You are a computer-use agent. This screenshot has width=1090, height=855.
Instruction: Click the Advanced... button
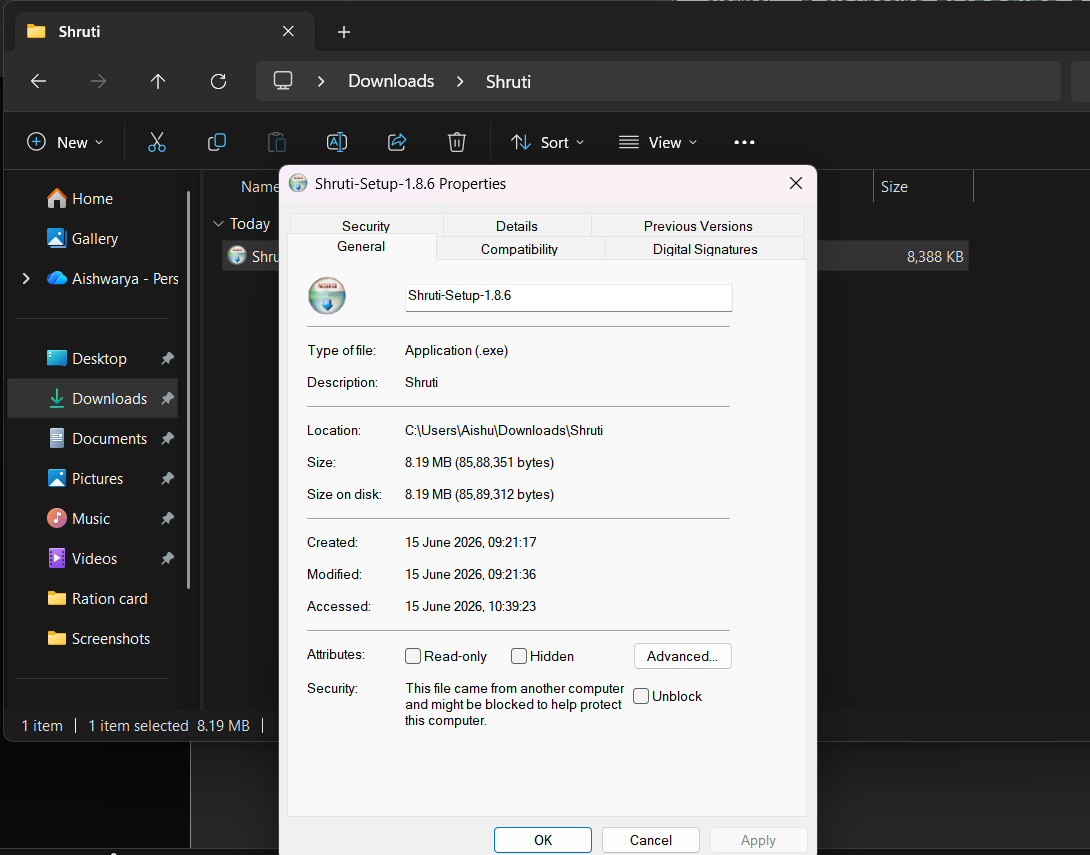[x=683, y=656]
